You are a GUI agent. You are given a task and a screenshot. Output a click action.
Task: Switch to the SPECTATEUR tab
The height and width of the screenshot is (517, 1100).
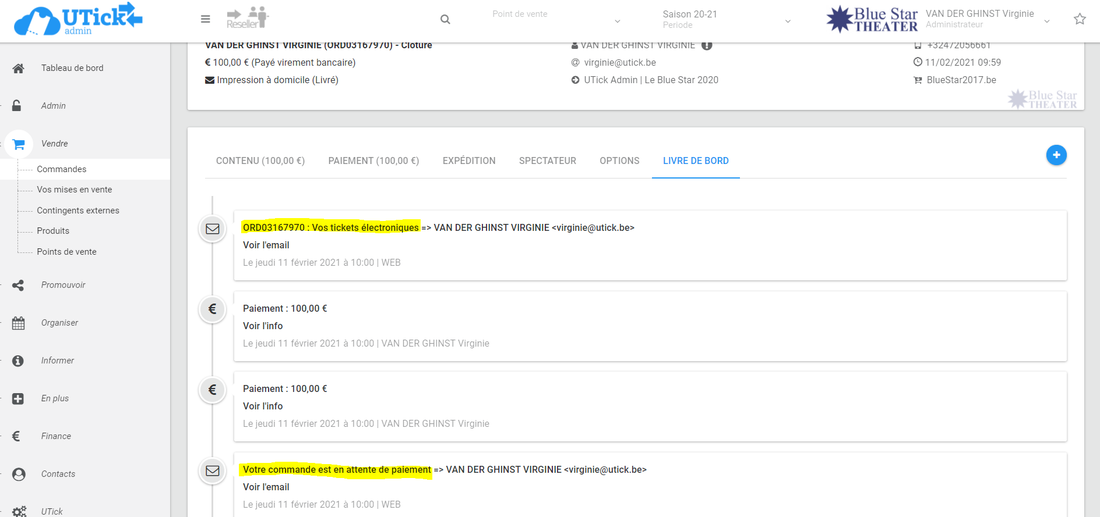click(547, 161)
